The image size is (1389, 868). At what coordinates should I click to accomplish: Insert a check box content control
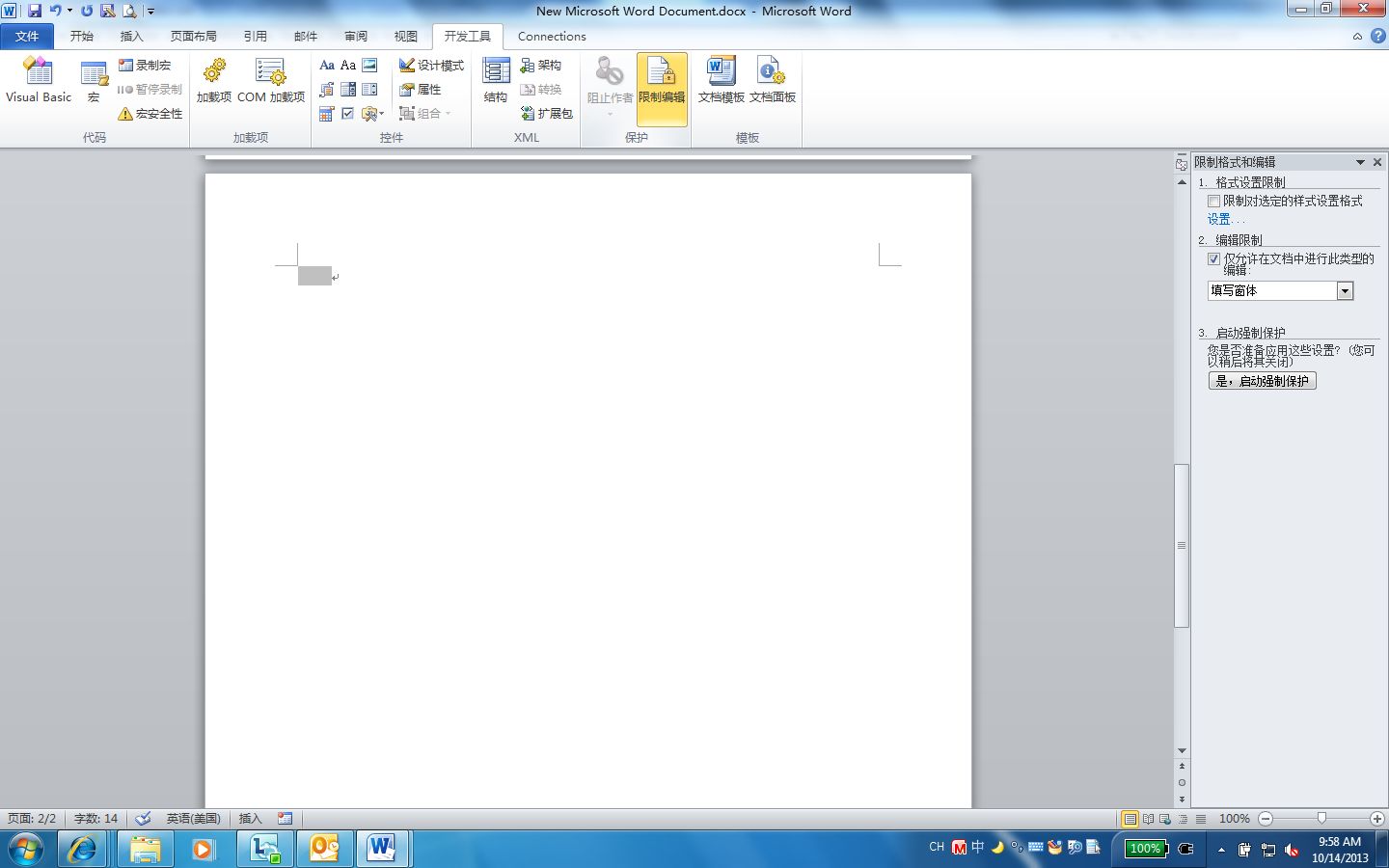[346, 113]
